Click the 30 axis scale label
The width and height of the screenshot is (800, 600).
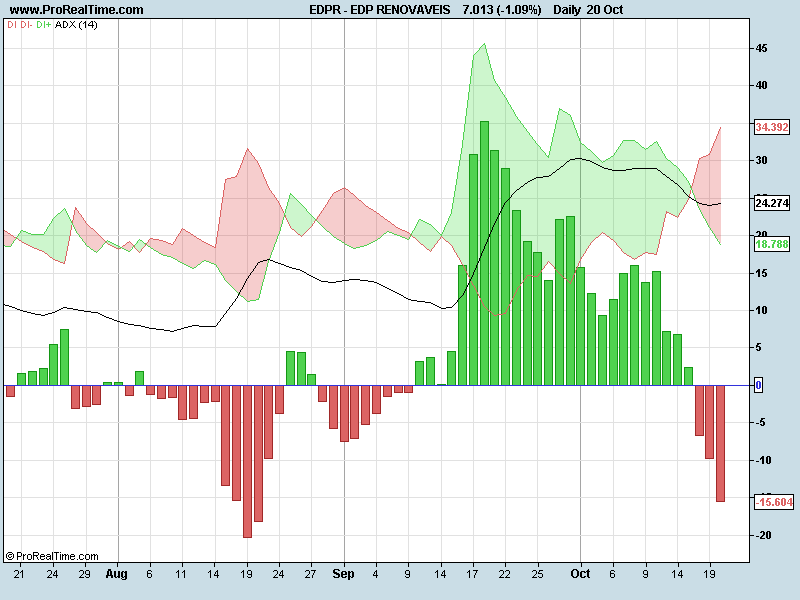click(761, 160)
